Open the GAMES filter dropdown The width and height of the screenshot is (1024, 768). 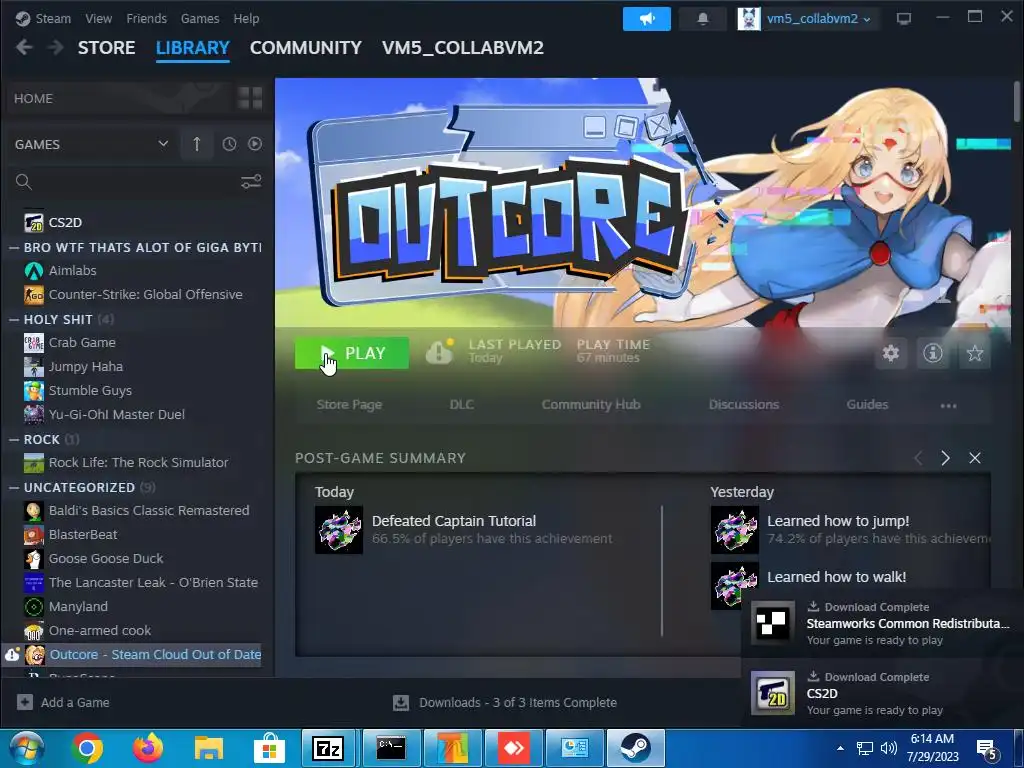(91, 144)
